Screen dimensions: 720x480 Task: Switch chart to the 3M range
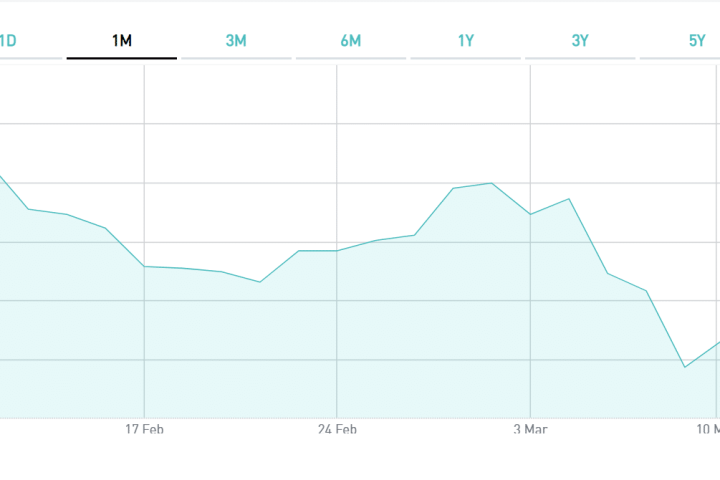click(236, 41)
